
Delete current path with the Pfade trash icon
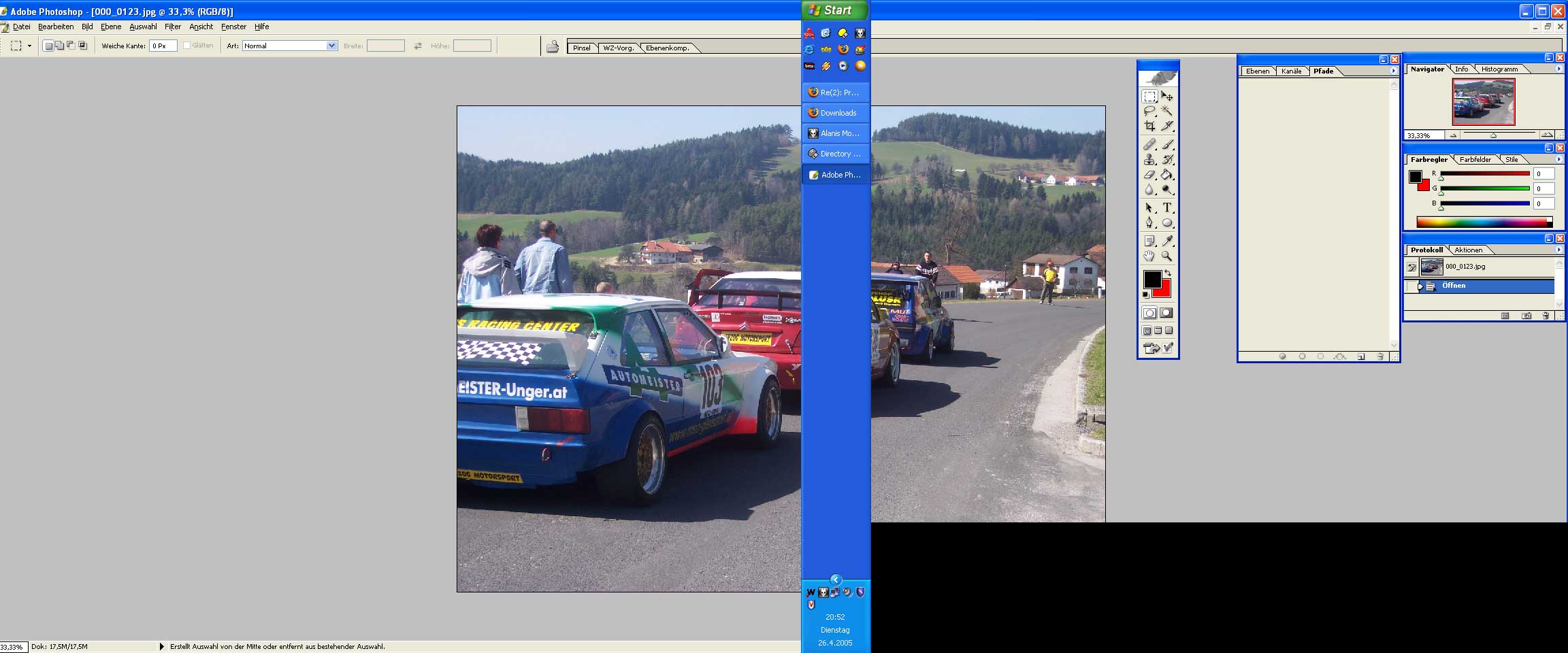pyautogui.click(x=1380, y=356)
